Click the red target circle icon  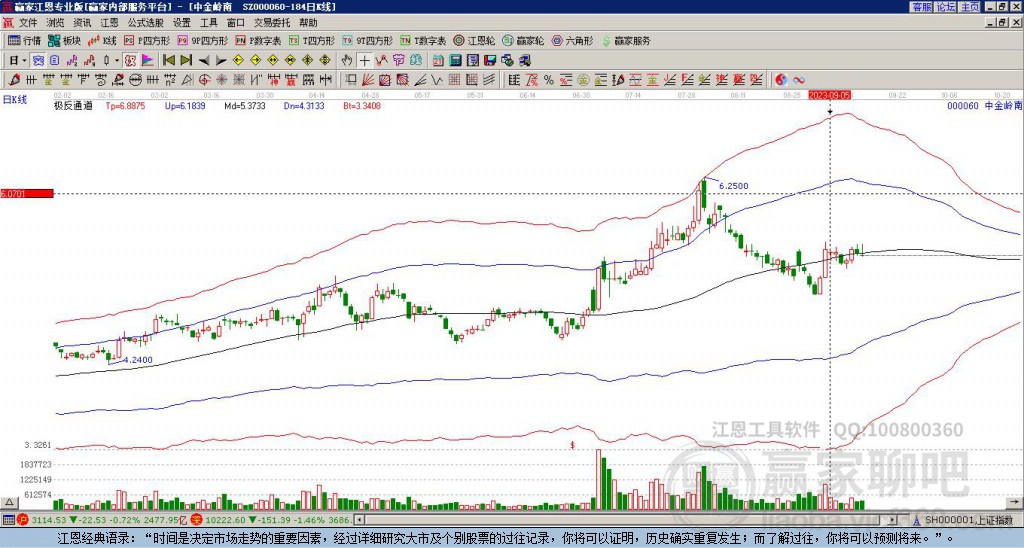click(x=204, y=80)
